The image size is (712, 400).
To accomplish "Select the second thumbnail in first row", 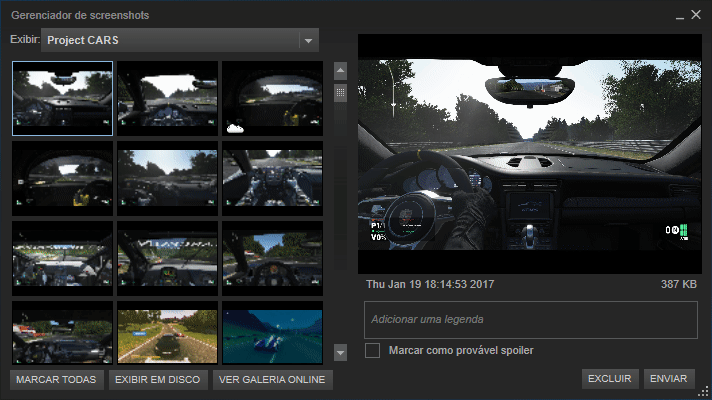I will click(168, 99).
